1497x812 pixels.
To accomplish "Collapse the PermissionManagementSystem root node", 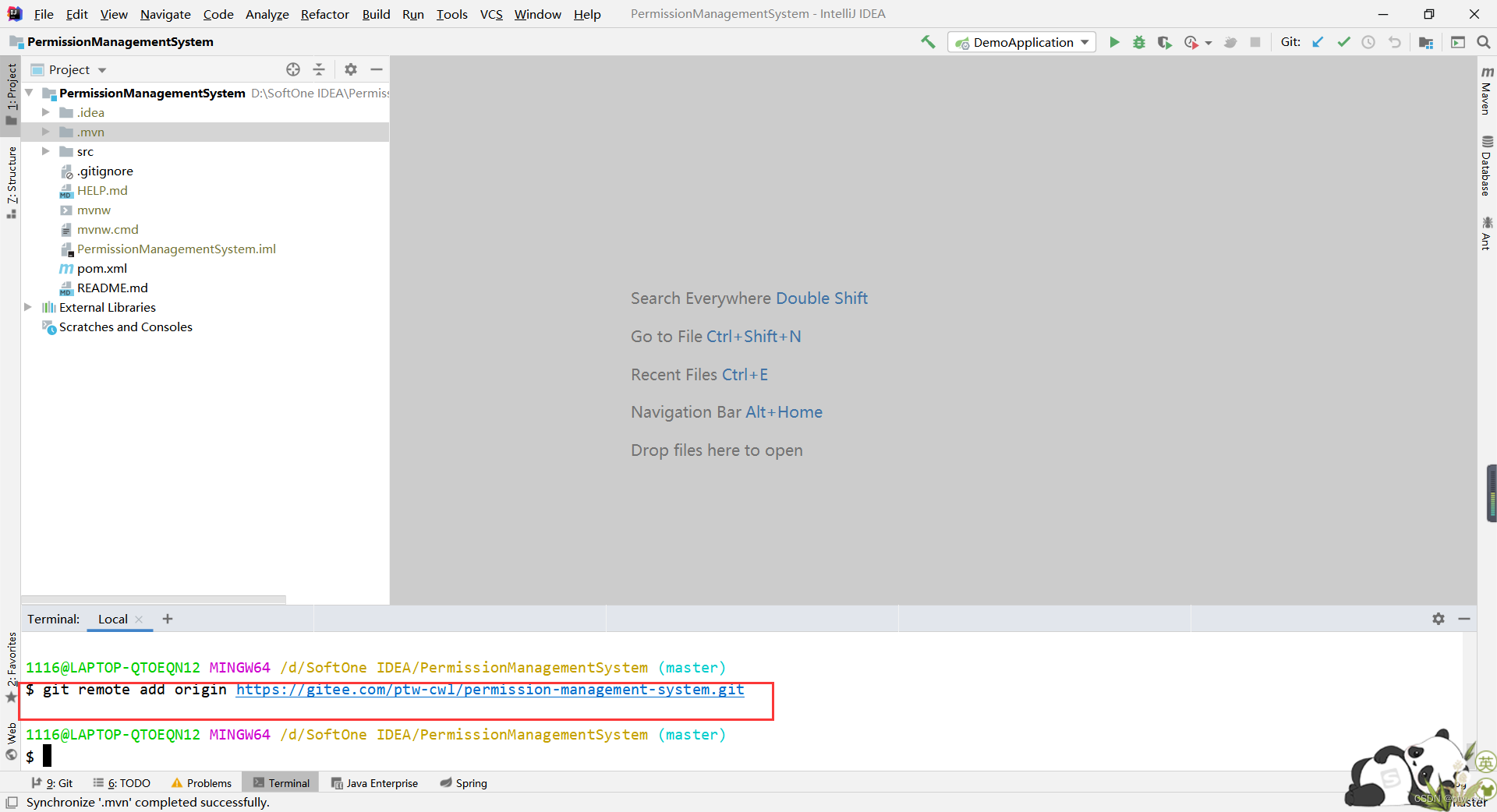I will [29, 93].
